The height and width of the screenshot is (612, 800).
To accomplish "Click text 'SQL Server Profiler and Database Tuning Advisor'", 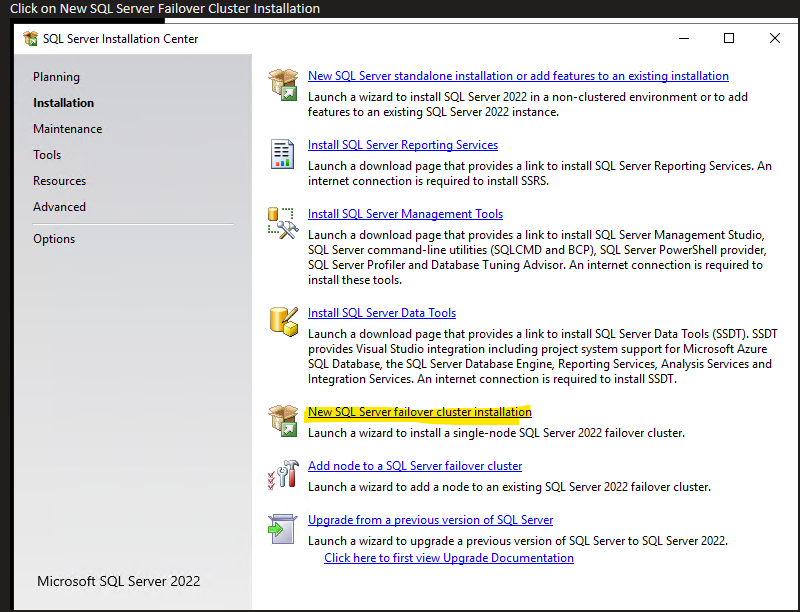I will click(437, 265).
